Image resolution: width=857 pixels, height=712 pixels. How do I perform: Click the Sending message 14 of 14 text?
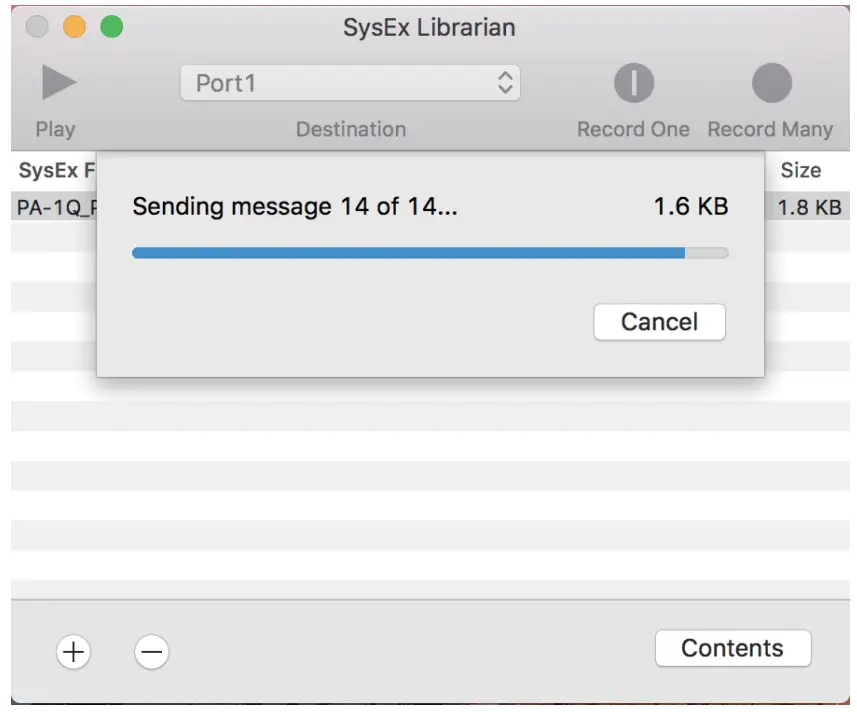point(295,207)
